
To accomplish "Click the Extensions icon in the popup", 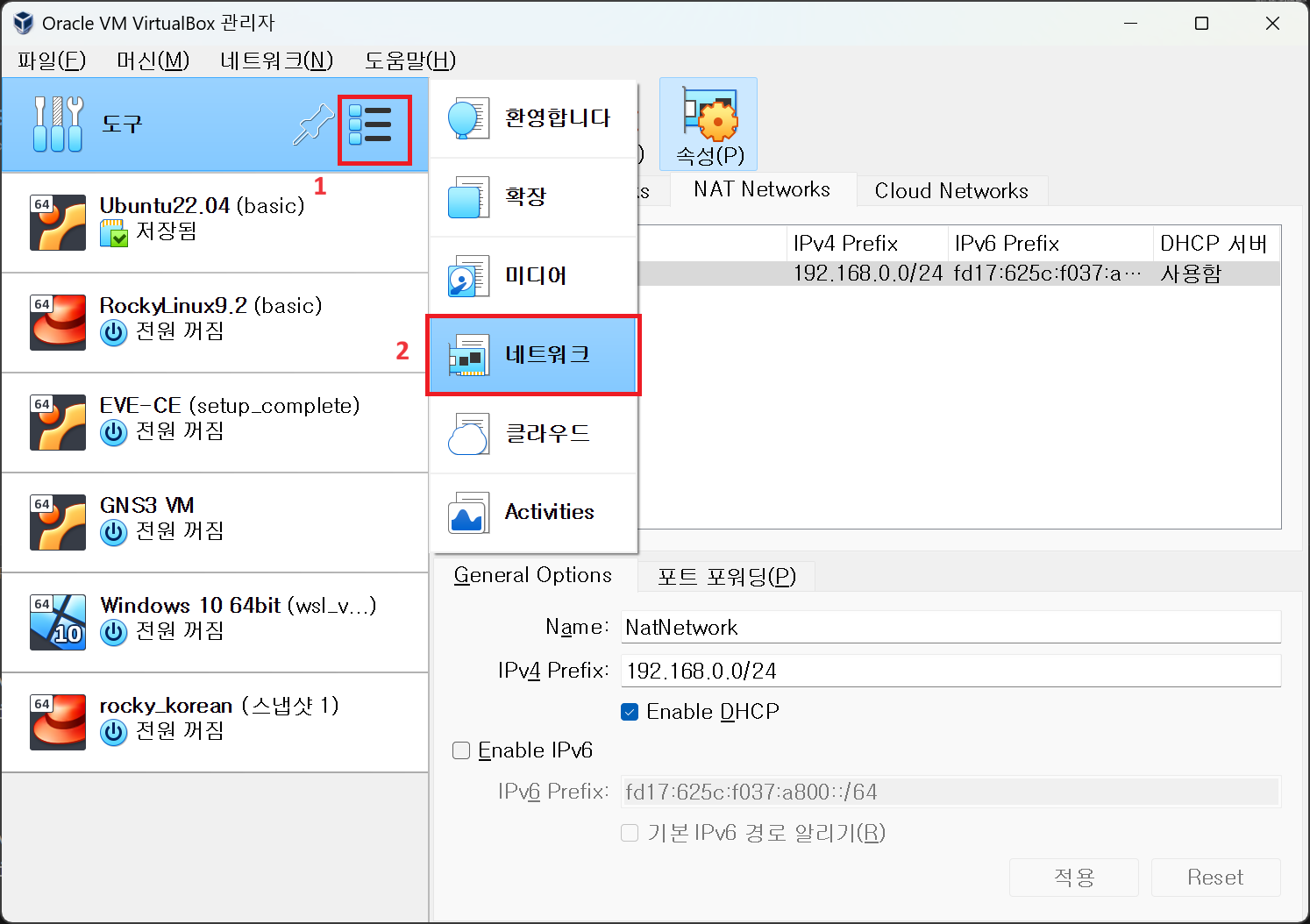I will (468, 197).
